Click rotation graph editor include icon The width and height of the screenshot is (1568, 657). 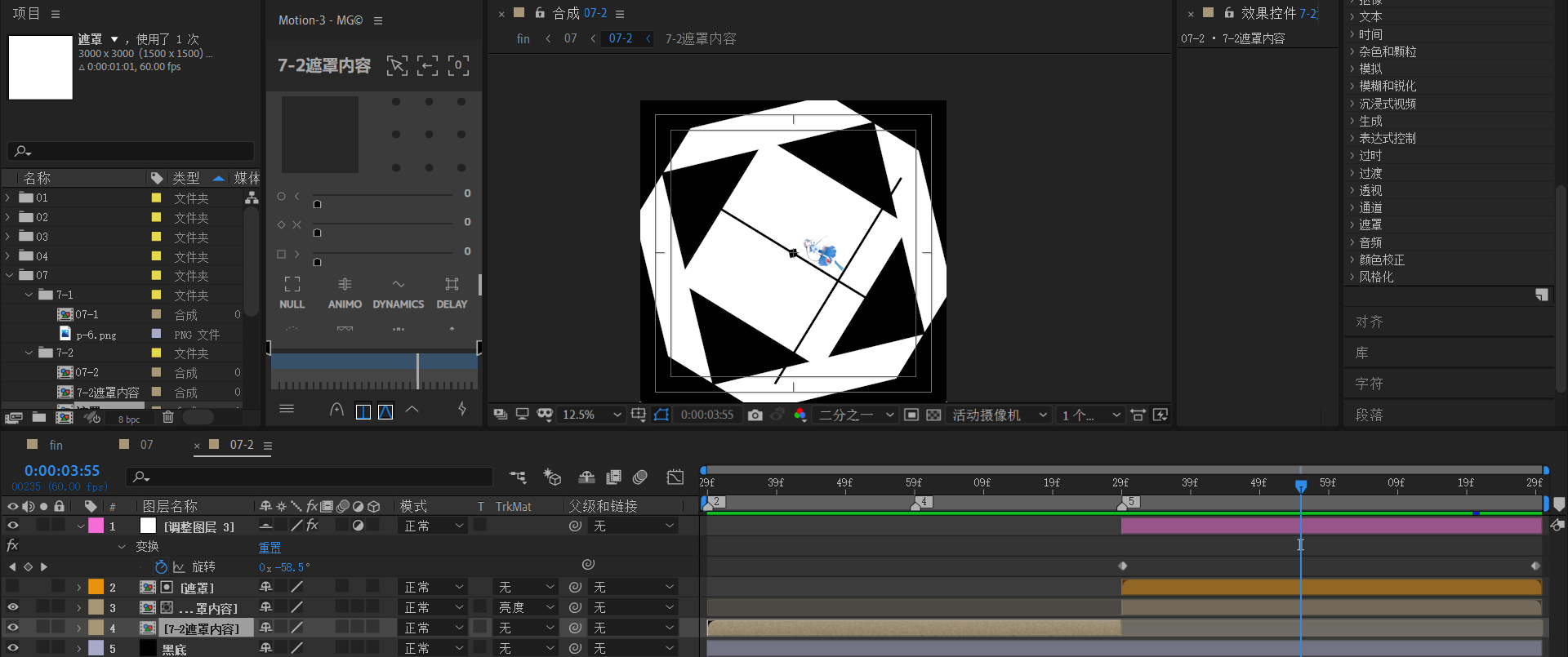point(179,566)
